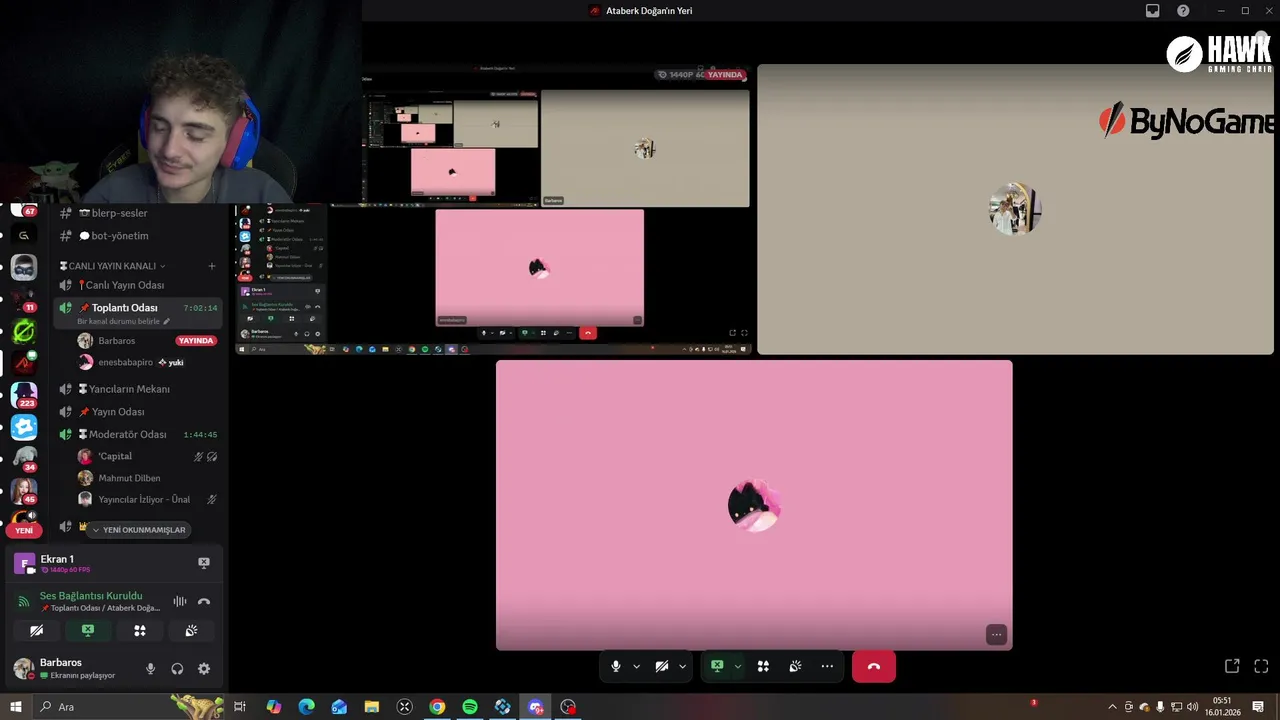Turn on camera in call control bar
Viewport: 1280px width, 720px height.
tap(662, 666)
